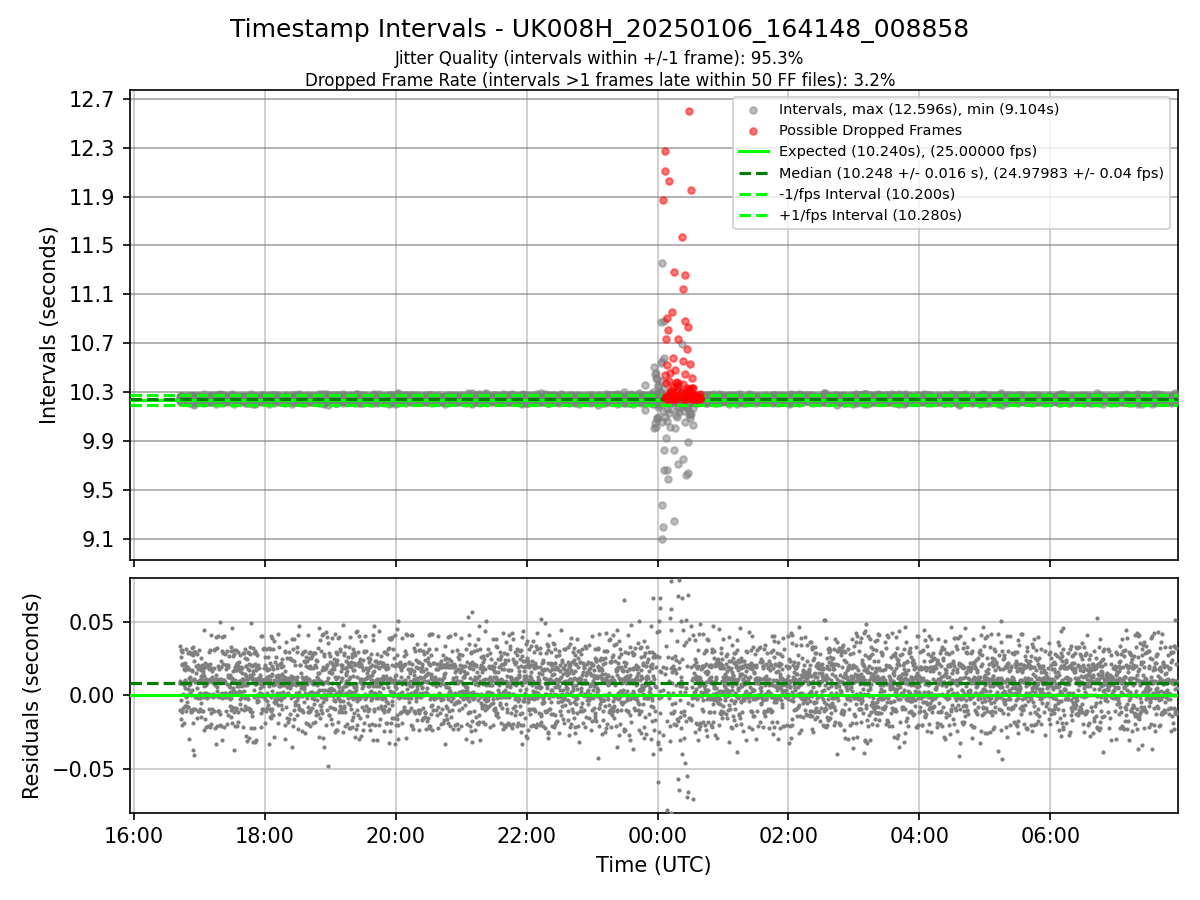Click the red dot marker beside 'Possible Dropped Frames'
1200x900 pixels.
pyautogui.click(x=754, y=131)
